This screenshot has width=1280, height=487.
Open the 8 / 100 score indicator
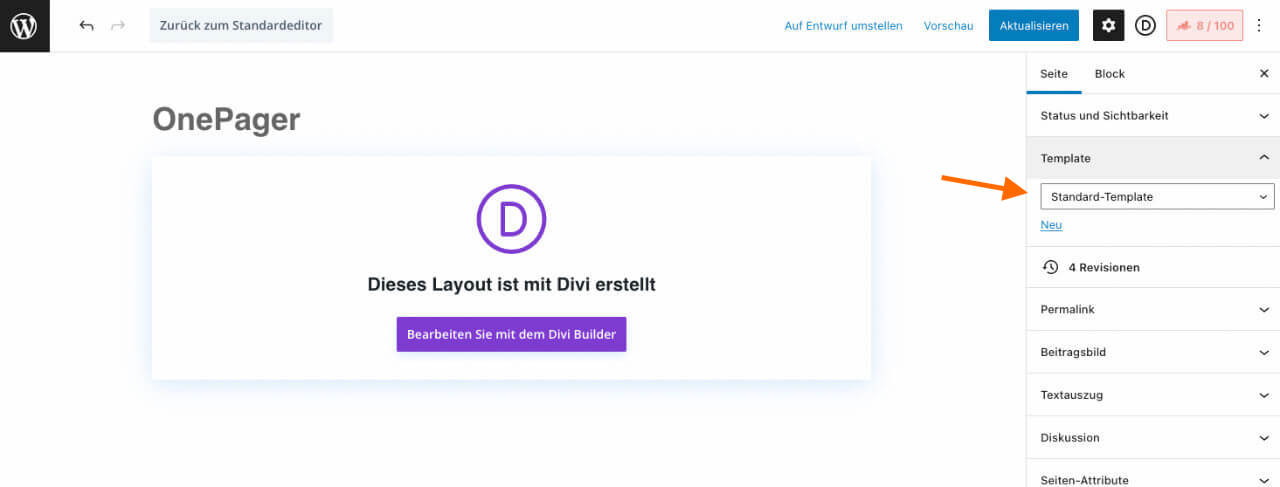pyautogui.click(x=1204, y=26)
